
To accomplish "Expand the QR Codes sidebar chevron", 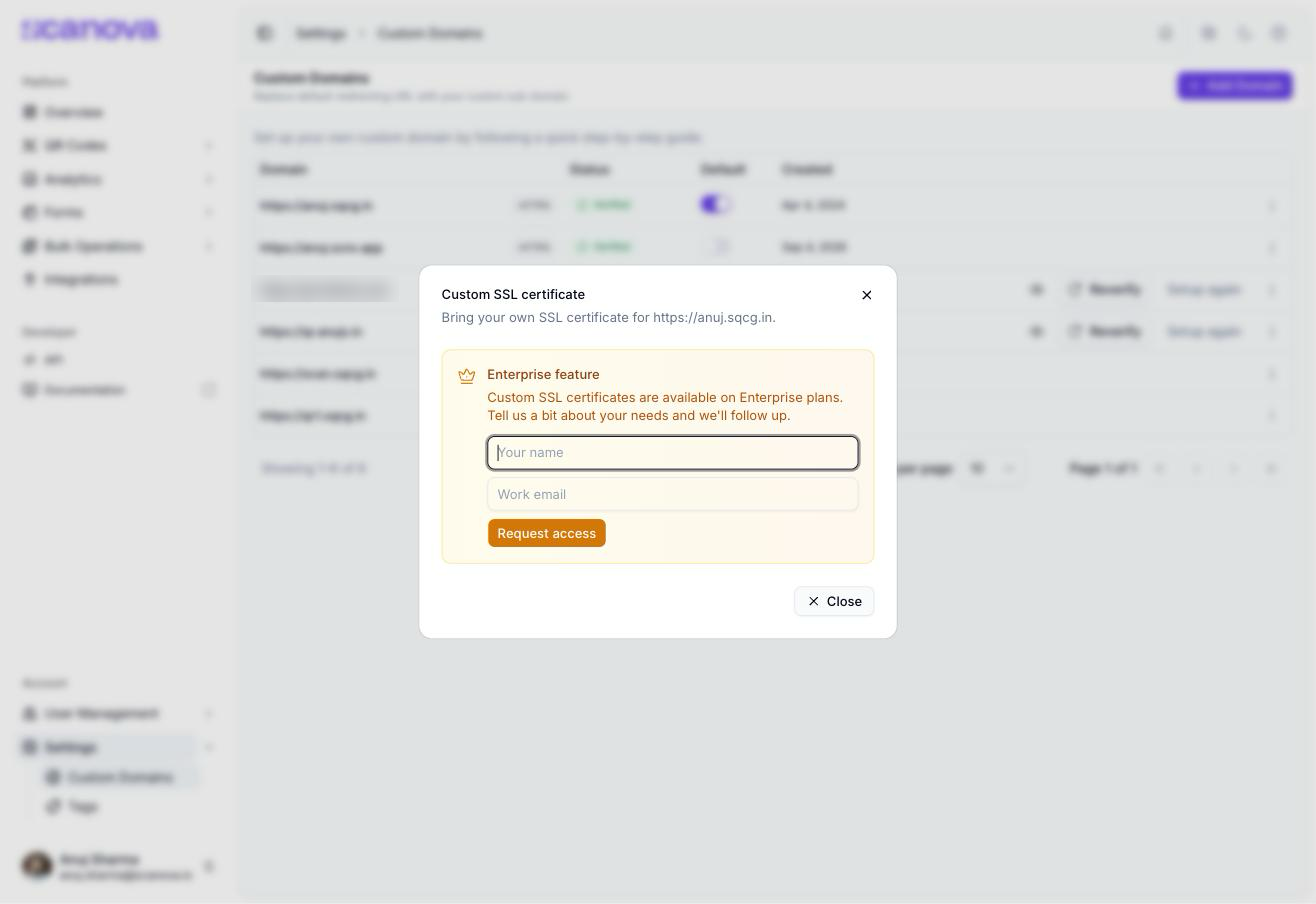I will (x=209, y=146).
